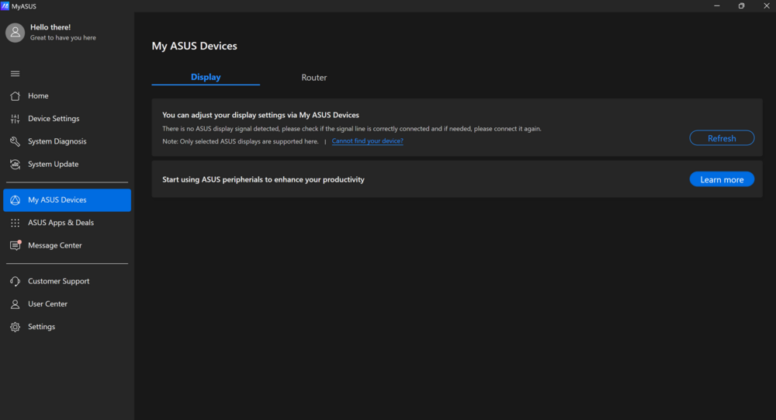Click the MyASUS logo in title bar
This screenshot has height=420, width=776.
tap(5, 6)
